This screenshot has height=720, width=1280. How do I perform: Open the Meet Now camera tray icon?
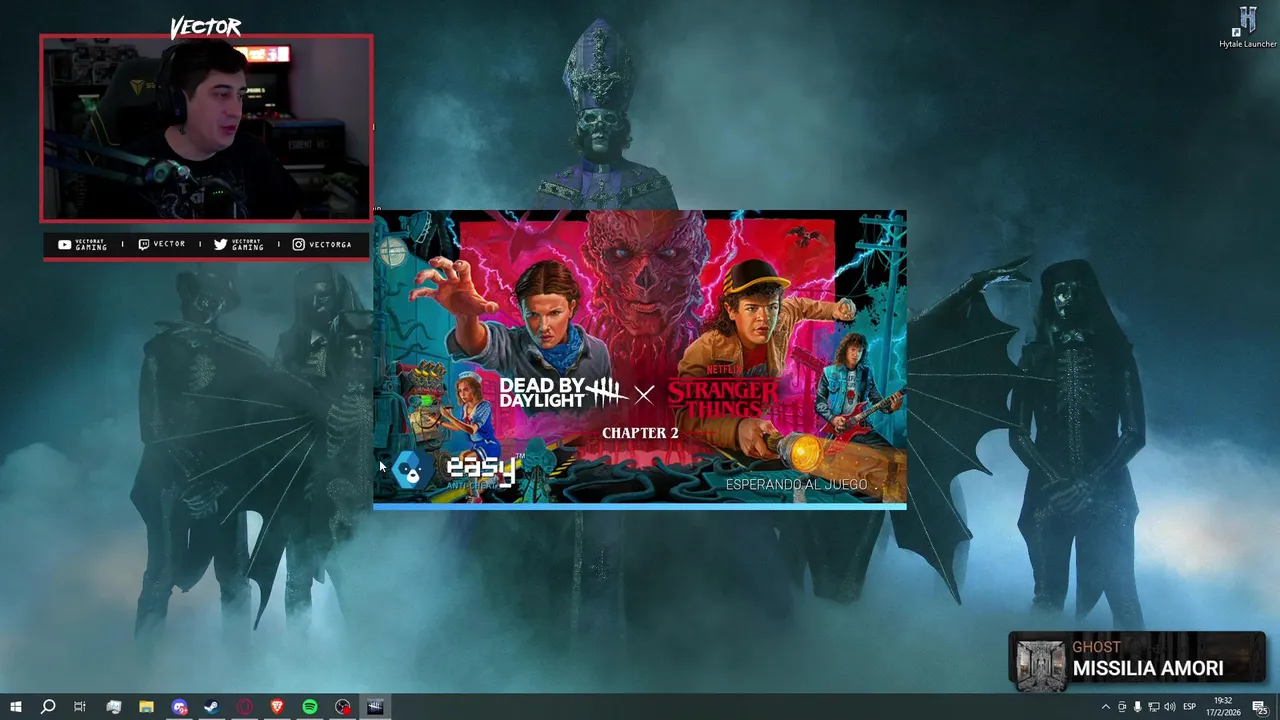click(1121, 707)
